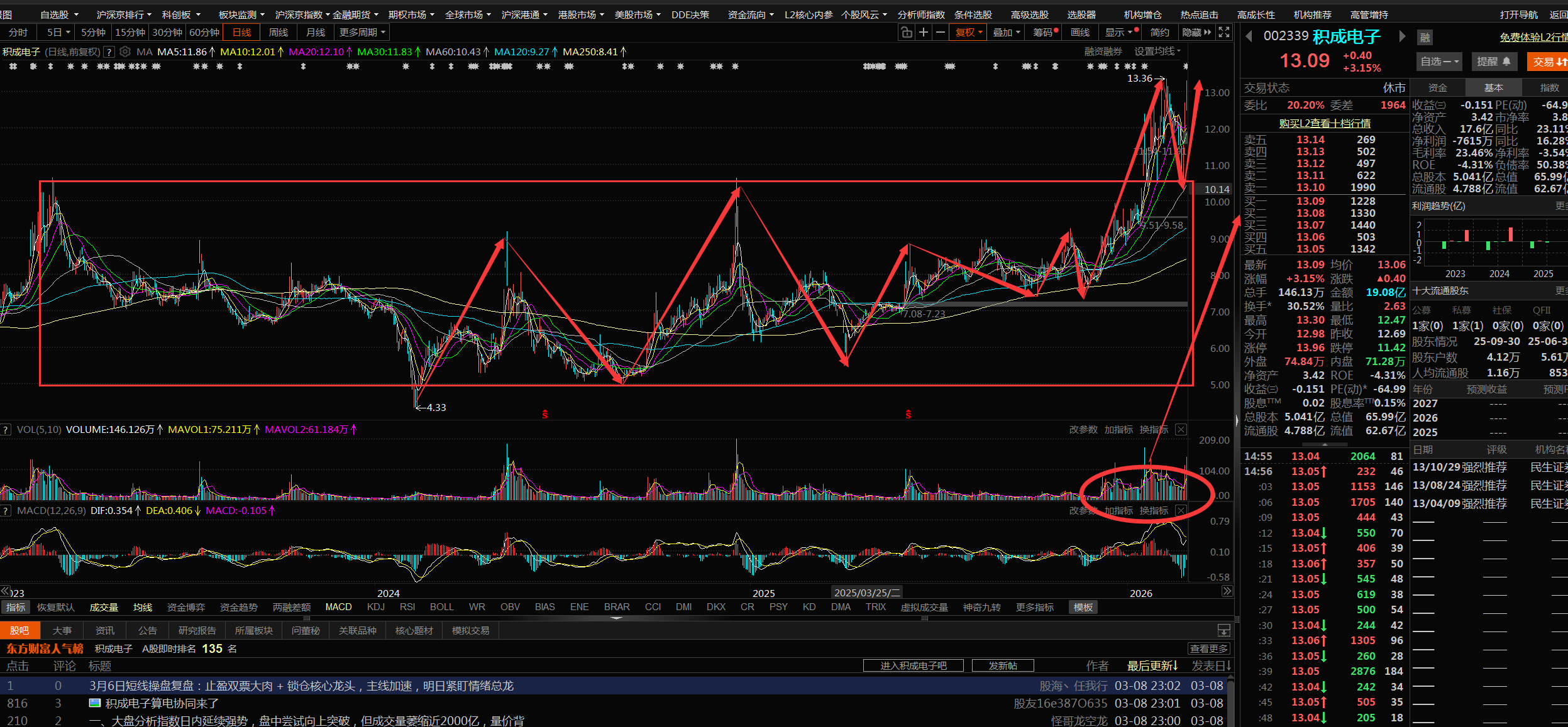
Task: Click the fullscreen expand icon
Action: point(1223,33)
